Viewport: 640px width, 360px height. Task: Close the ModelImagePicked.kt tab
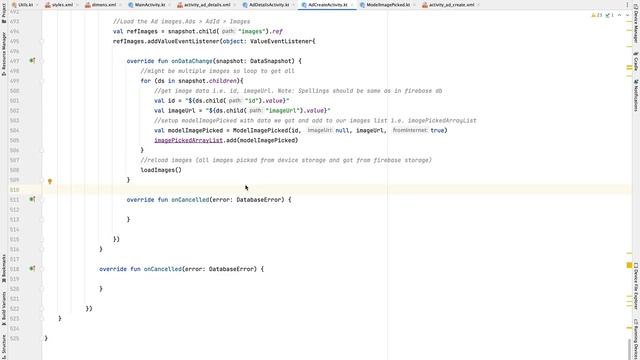(x=414, y=5)
